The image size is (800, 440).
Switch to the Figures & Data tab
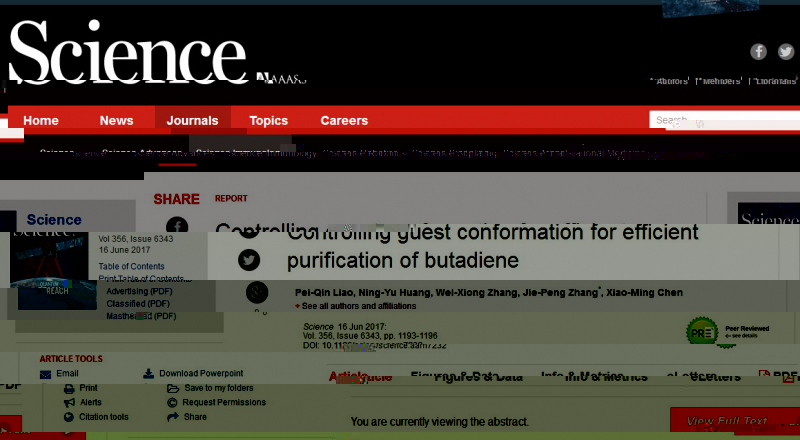click(466, 377)
